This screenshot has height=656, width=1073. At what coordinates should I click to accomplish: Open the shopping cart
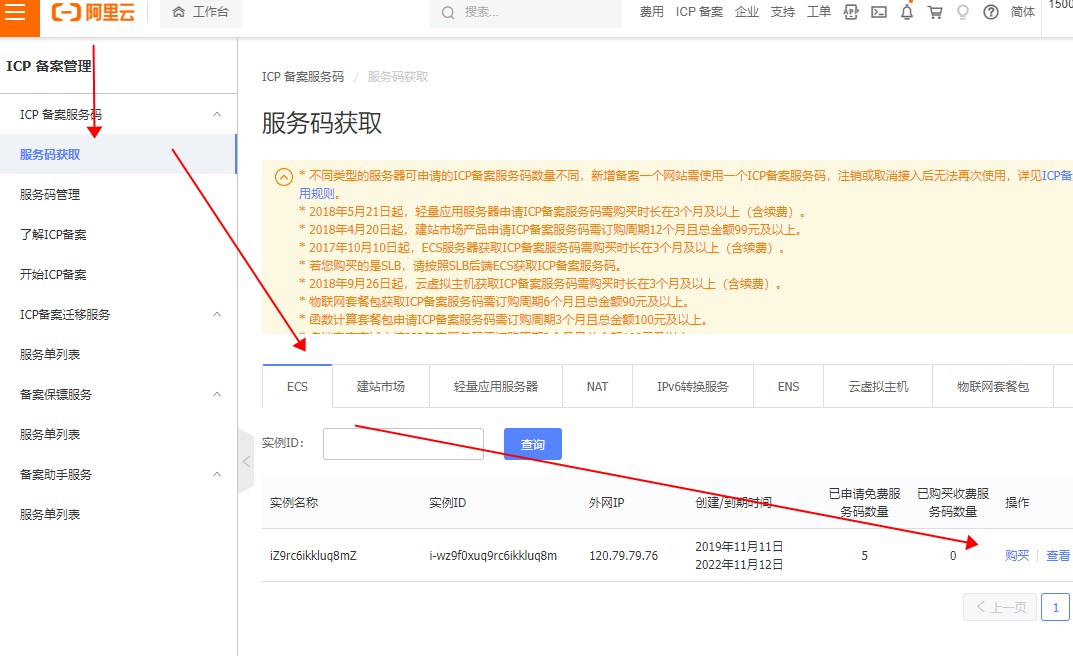pyautogui.click(x=935, y=12)
